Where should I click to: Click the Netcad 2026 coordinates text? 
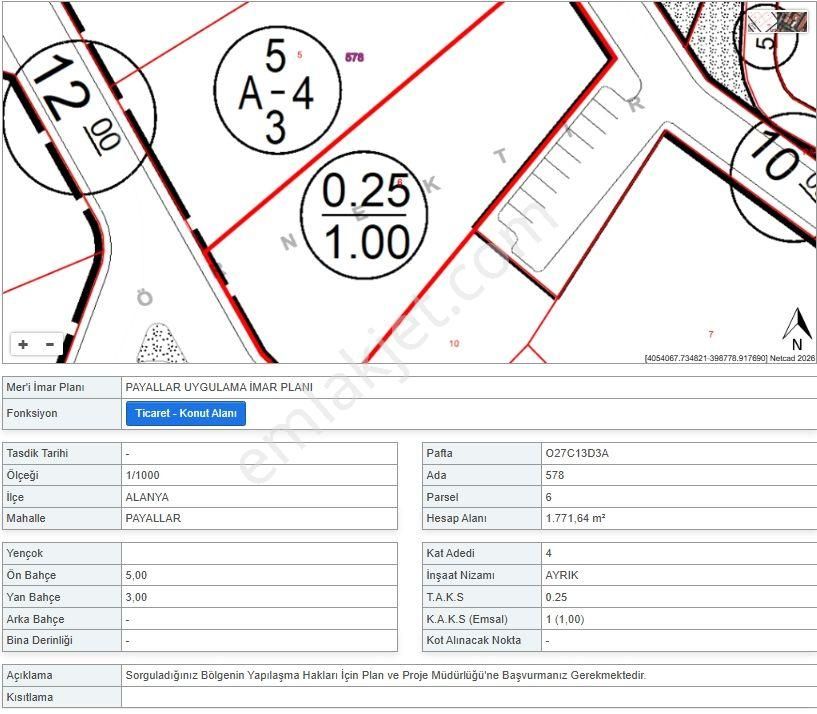(729, 358)
